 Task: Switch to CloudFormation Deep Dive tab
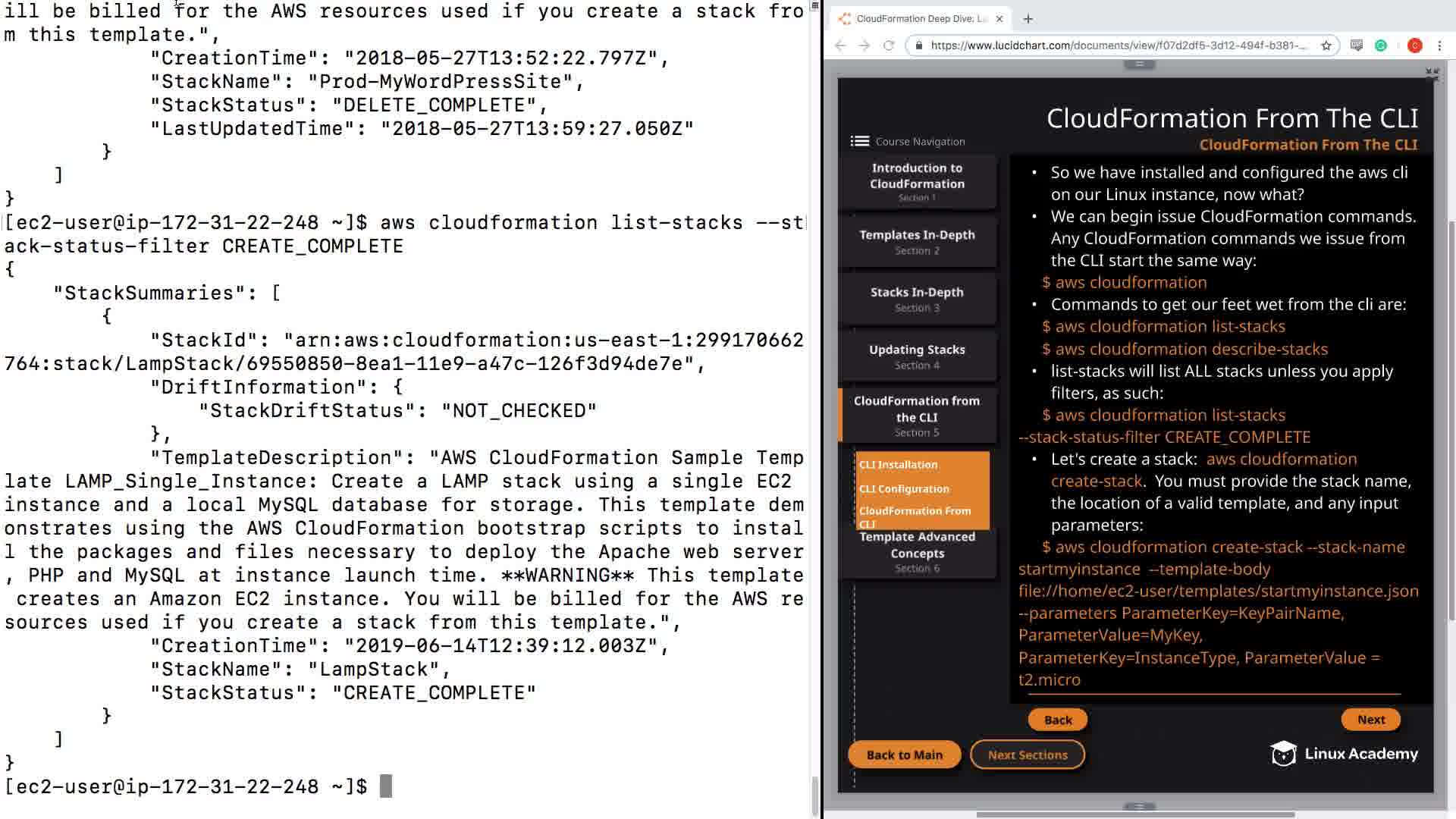921,19
